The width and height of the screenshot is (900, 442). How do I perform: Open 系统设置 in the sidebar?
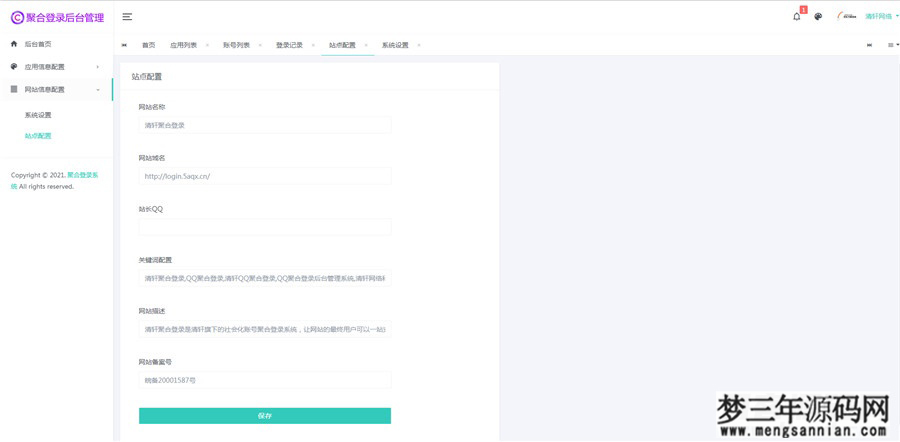38,115
